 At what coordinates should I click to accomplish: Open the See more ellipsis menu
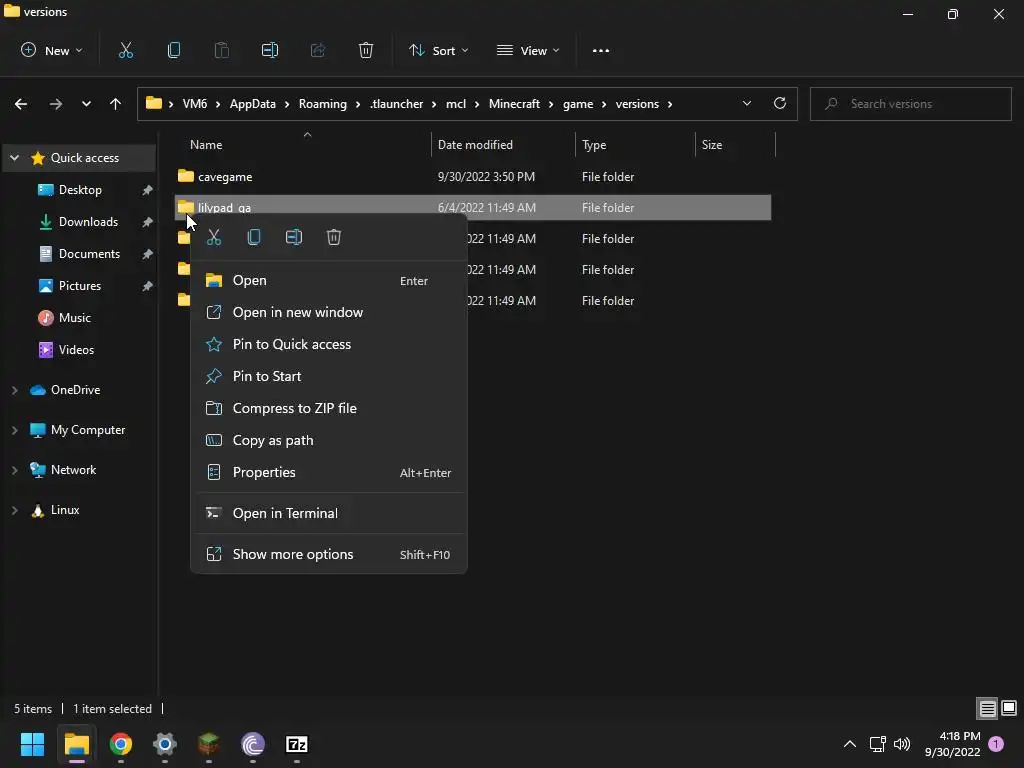pyautogui.click(x=601, y=50)
